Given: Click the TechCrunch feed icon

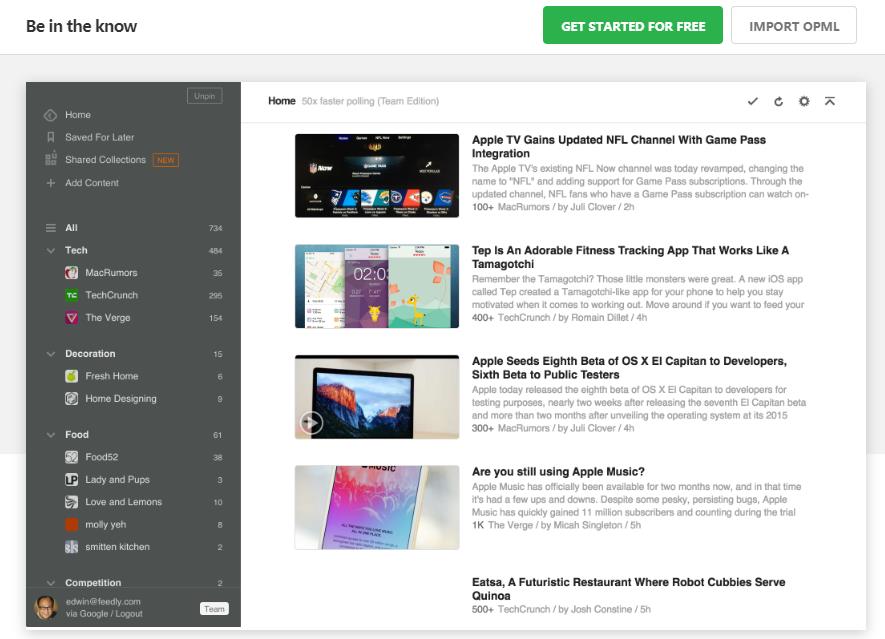Looking at the screenshot, I should click(x=72, y=296).
